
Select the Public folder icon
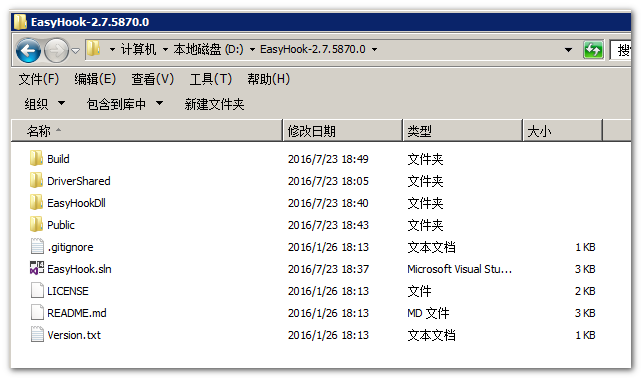[36, 224]
